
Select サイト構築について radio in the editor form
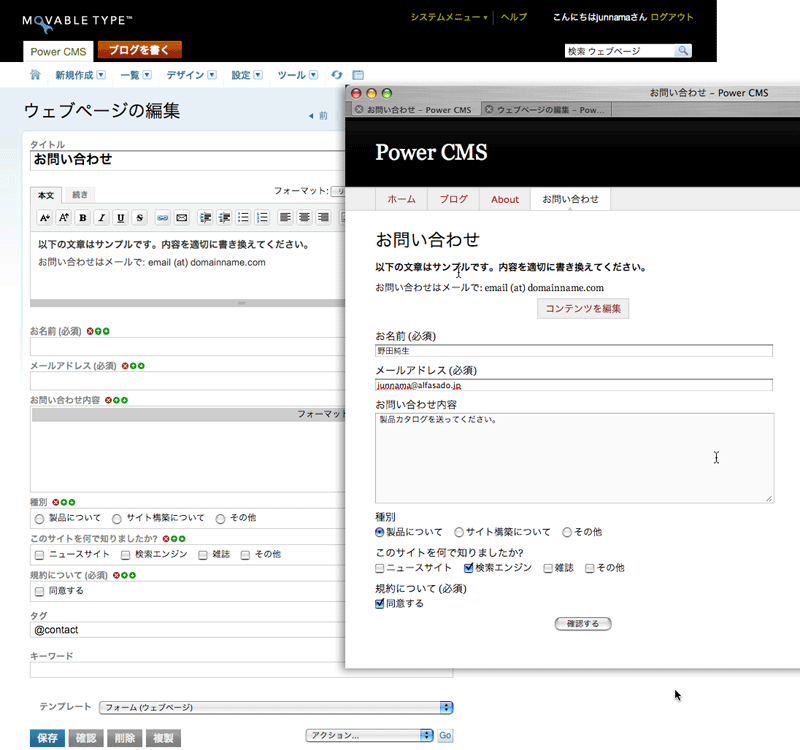point(117,519)
